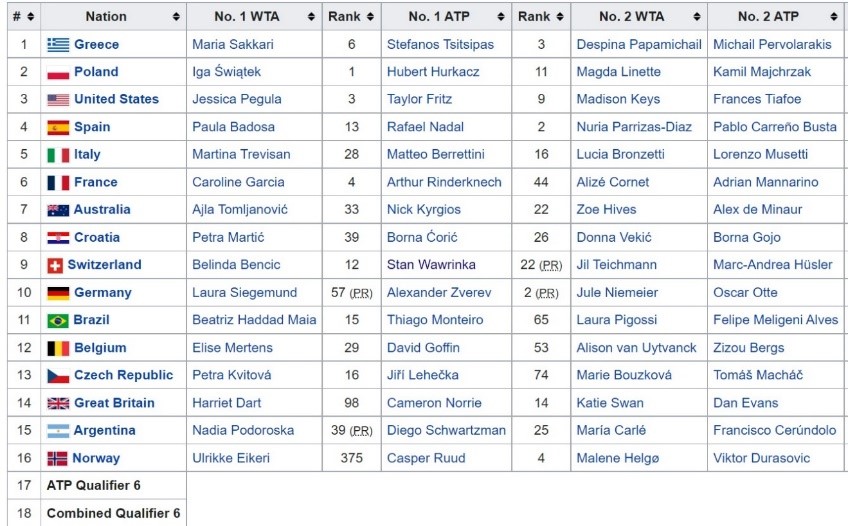848x526 pixels.
Task: Sort by No. 1 WTA column arrows
Action: [311, 17]
